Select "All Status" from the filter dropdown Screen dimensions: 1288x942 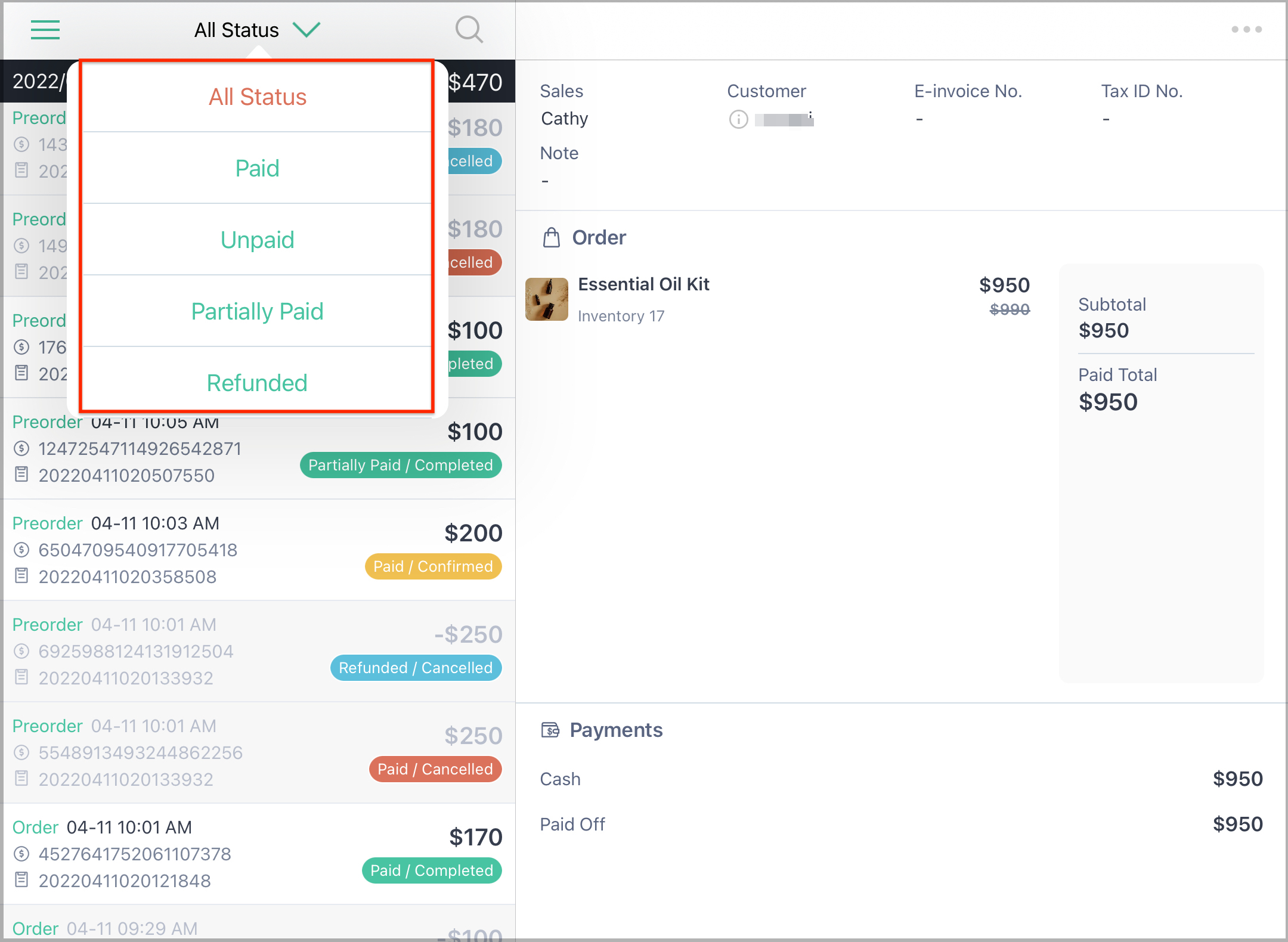tap(257, 97)
